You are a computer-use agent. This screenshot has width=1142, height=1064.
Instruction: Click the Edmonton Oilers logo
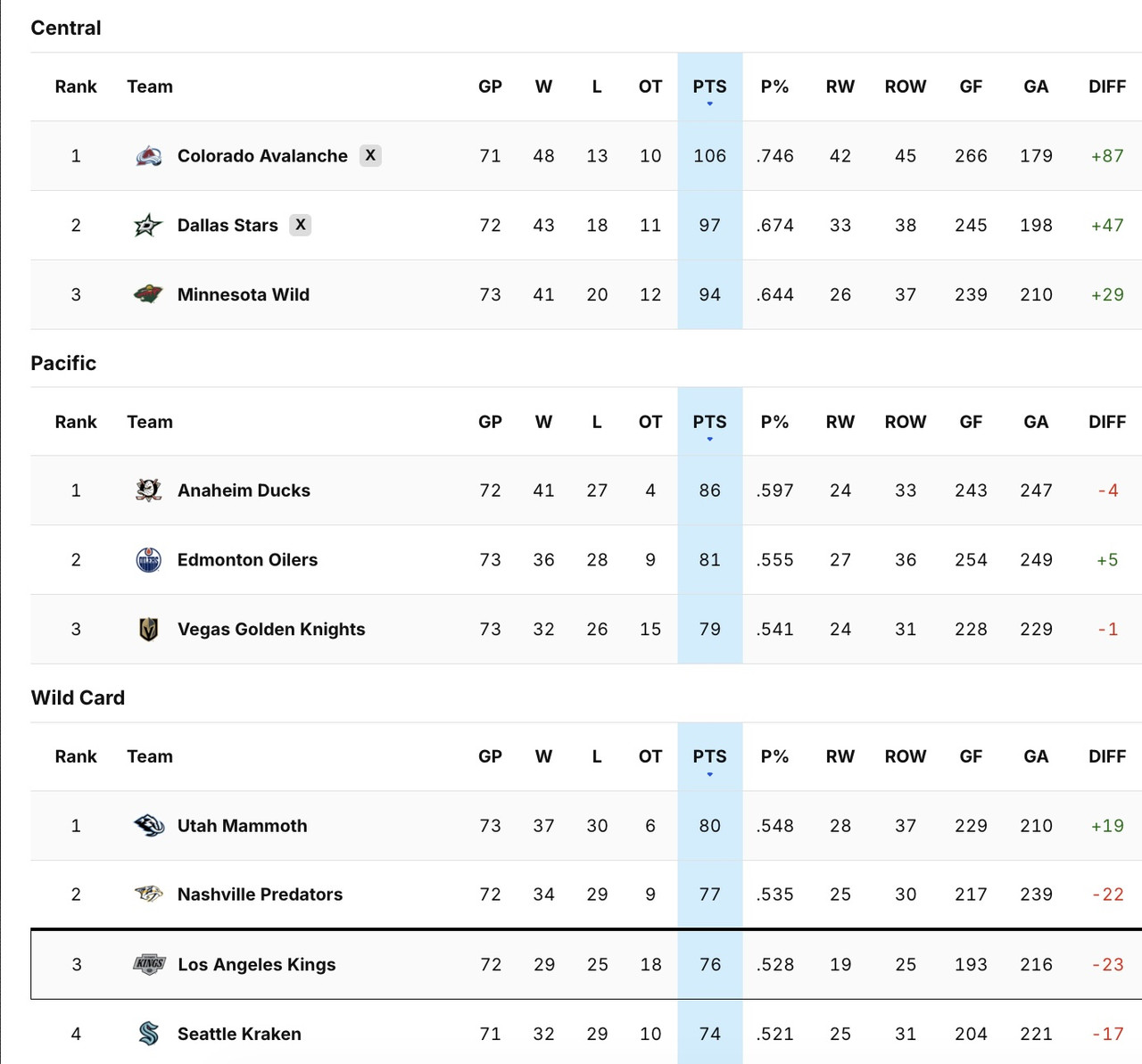click(x=147, y=559)
